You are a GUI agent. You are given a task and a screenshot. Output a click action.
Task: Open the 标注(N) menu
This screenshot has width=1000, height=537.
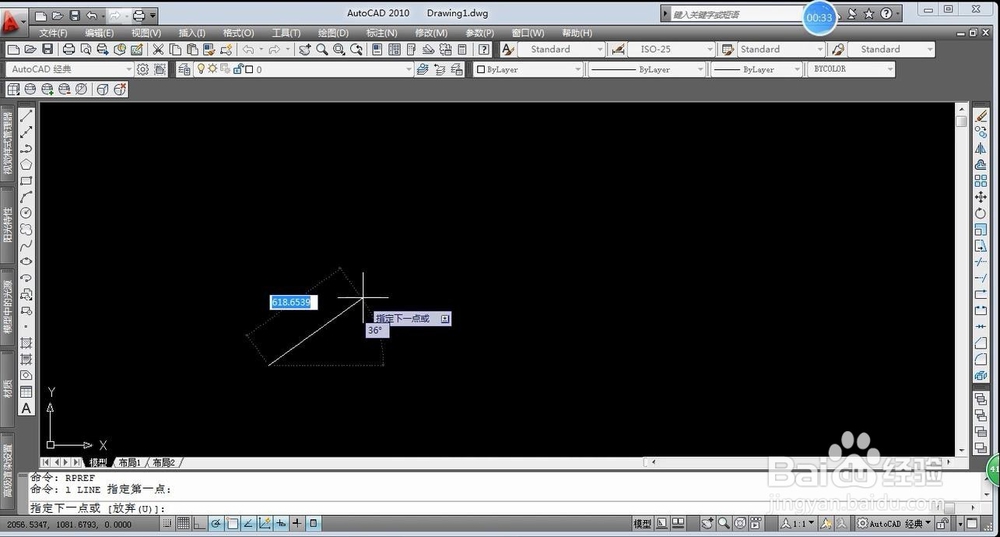click(381, 33)
